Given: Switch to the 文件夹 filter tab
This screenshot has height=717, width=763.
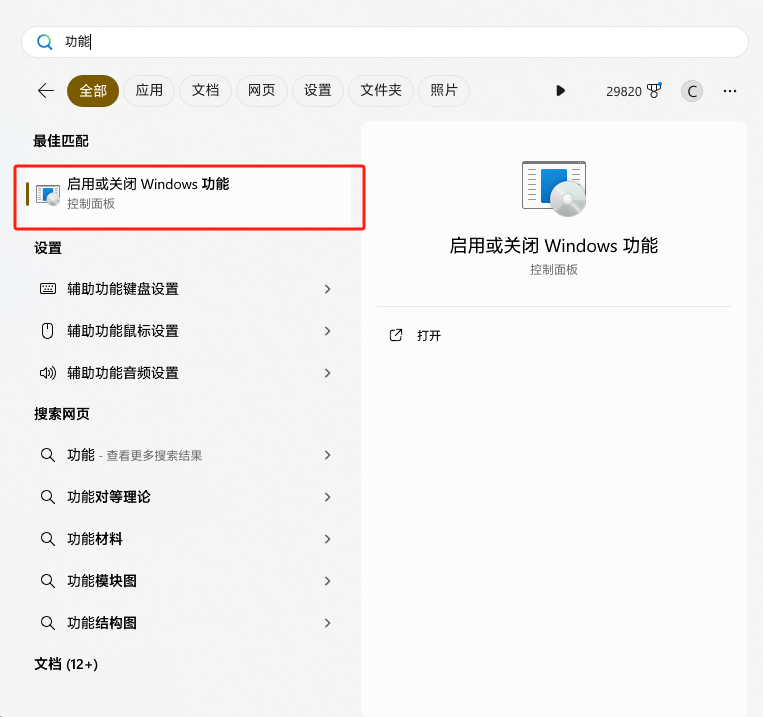Looking at the screenshot, I should (x=381, y=91).
